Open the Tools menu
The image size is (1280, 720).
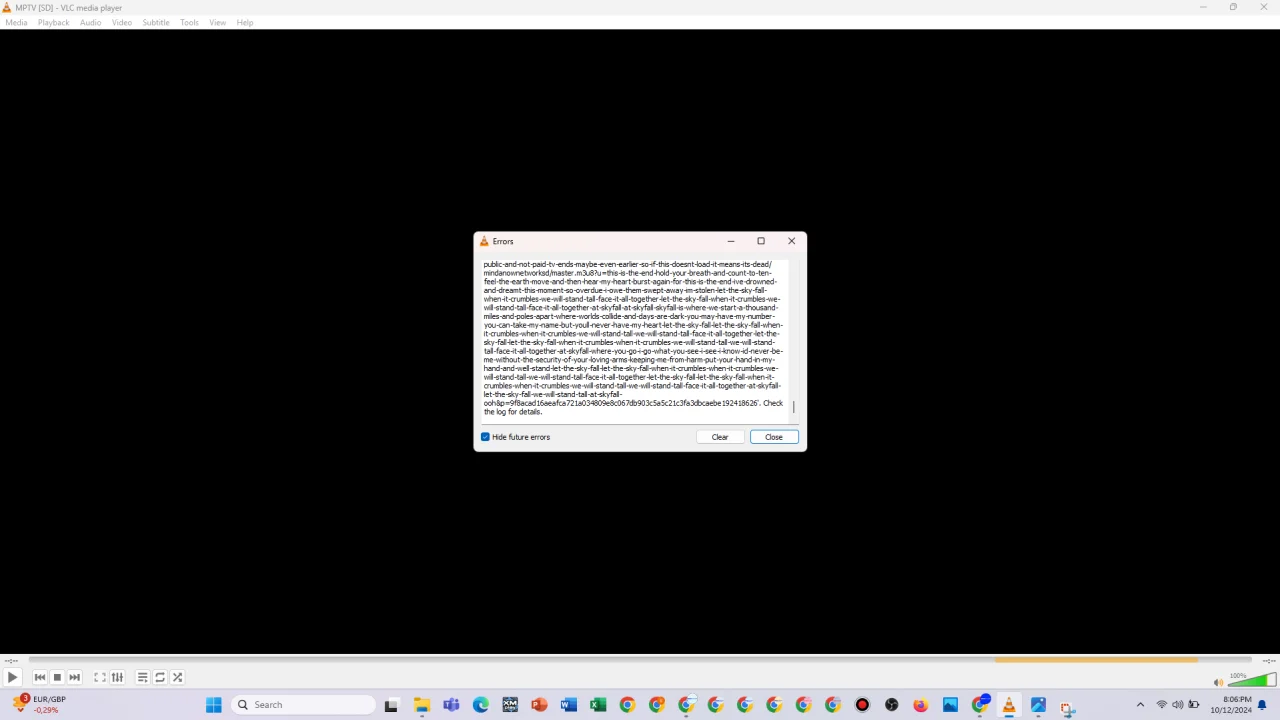click(189, 22)
